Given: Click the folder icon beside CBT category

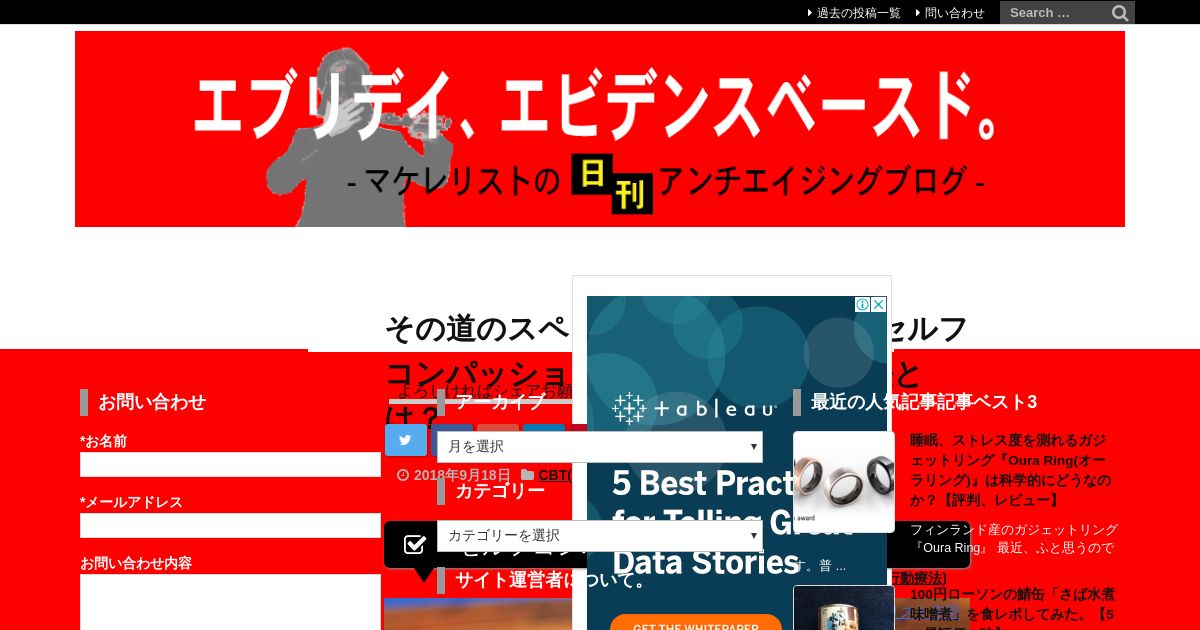Looking at the screenshot, I should (x=527, y=476).
